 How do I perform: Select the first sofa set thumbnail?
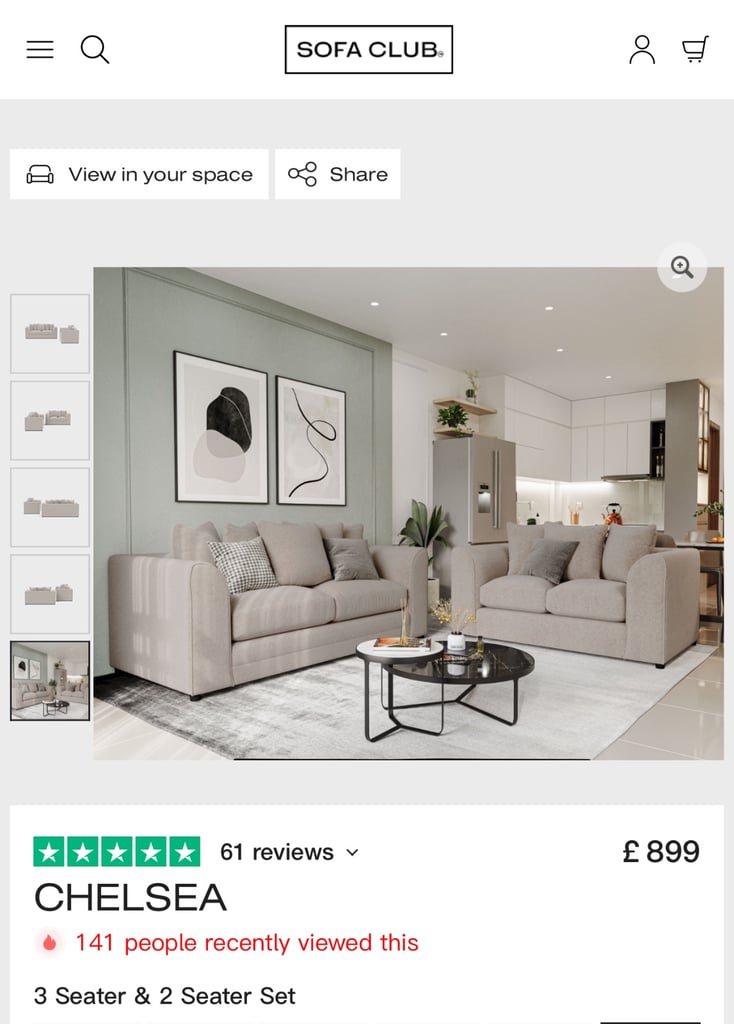pos(50,334)
